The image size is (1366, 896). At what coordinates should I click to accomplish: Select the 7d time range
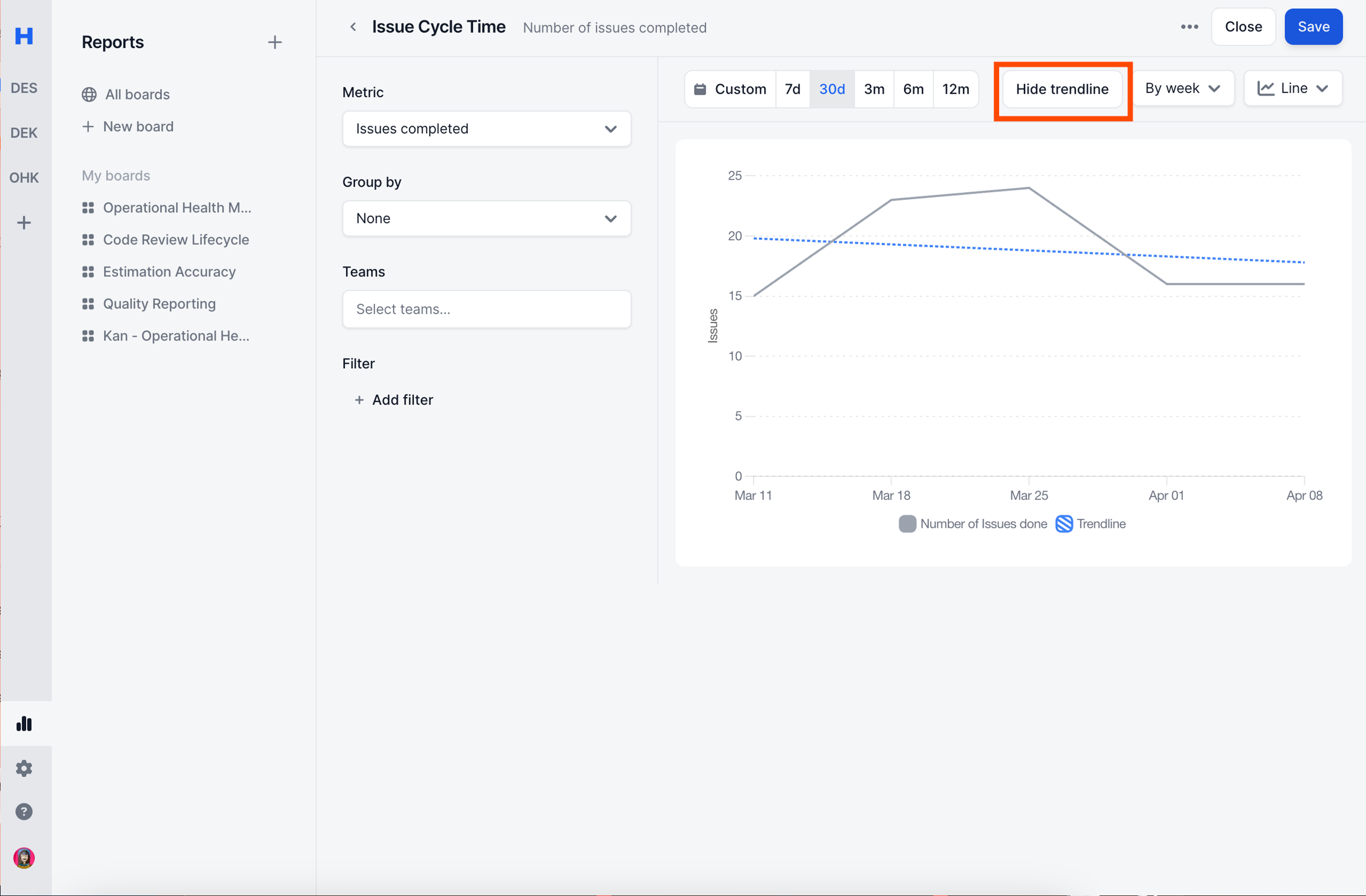click(x=792, y=89)
